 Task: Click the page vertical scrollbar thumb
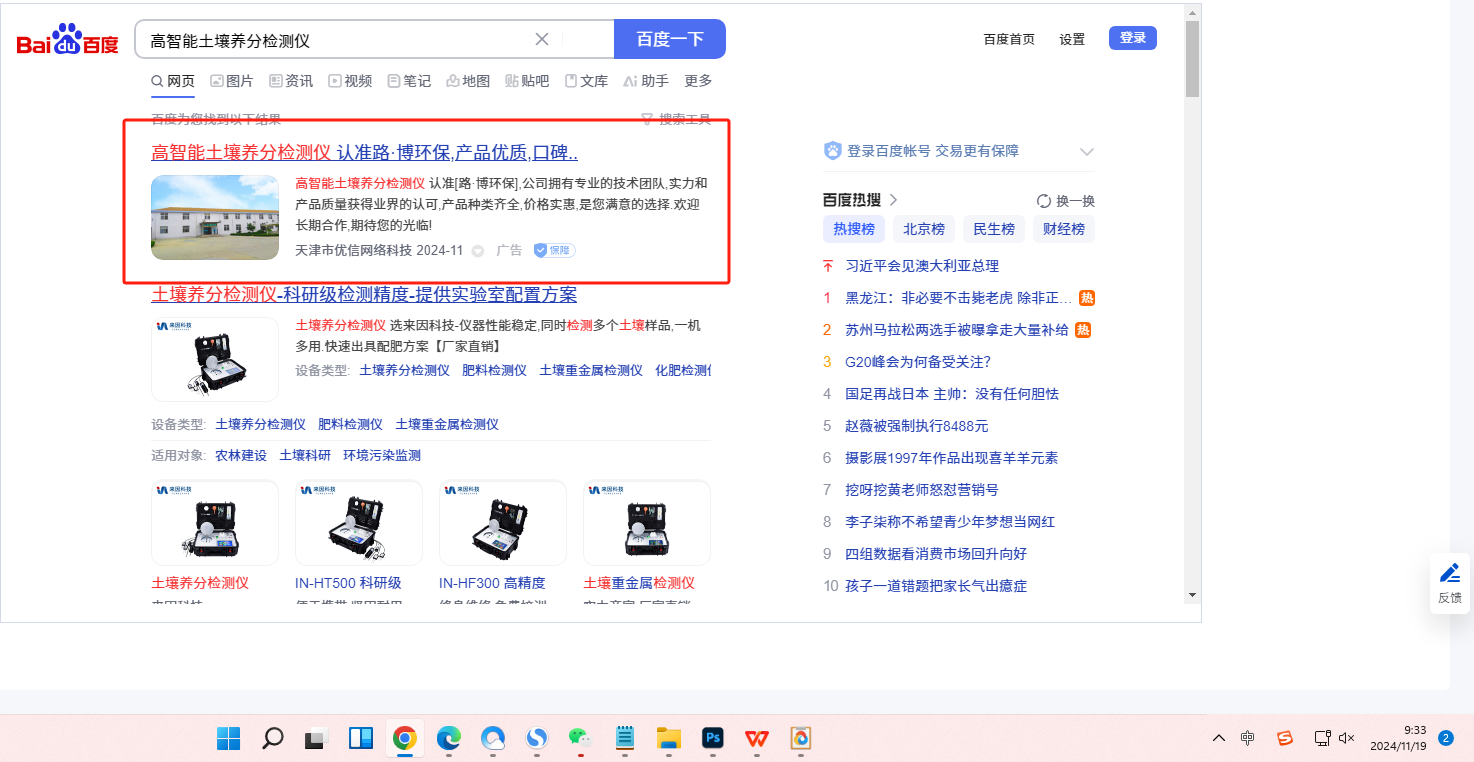[x=1192, y=60]
